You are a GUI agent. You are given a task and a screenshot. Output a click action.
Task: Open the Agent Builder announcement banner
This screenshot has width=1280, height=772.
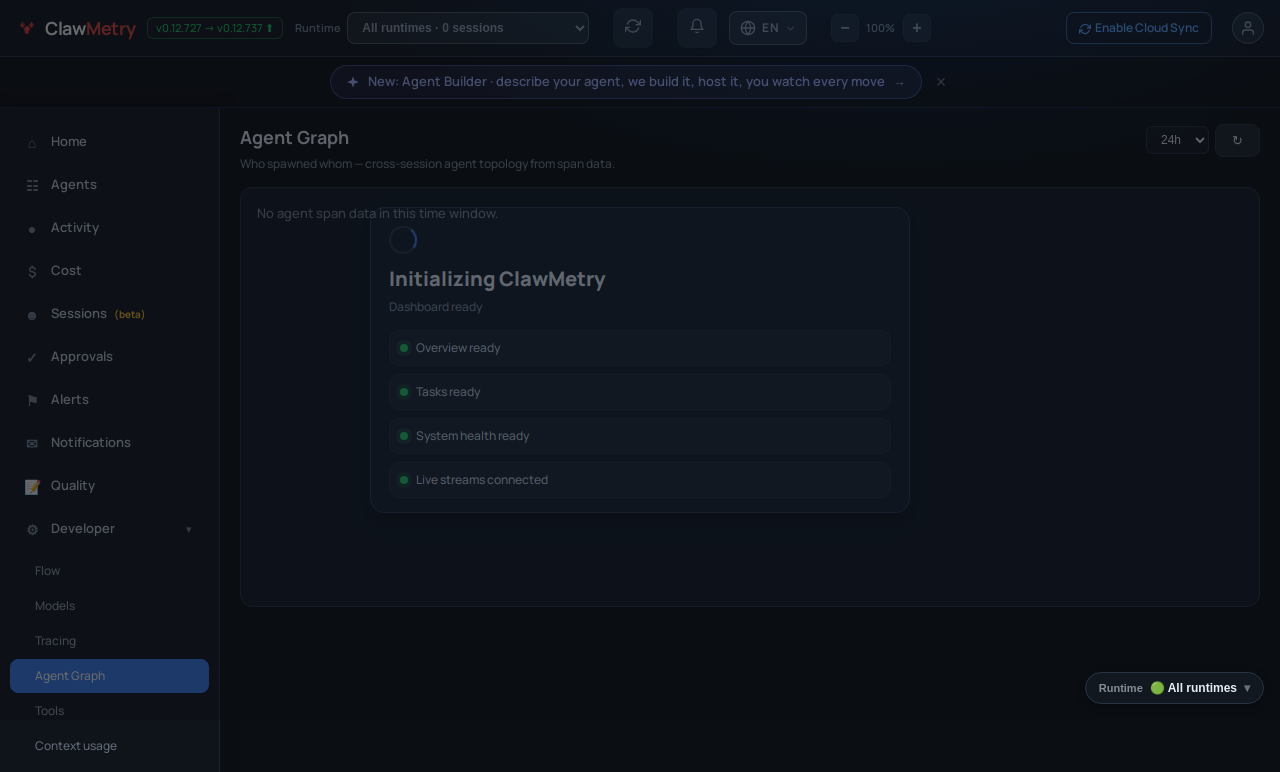tap(626, 82)
